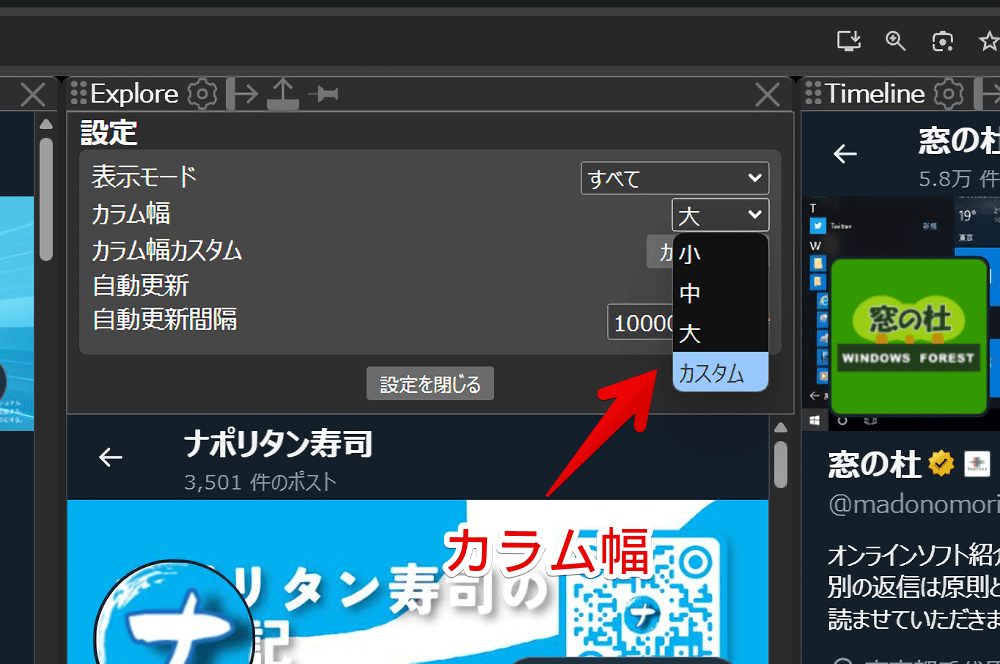Go back arrow in Timeline column

click(845, 154)
